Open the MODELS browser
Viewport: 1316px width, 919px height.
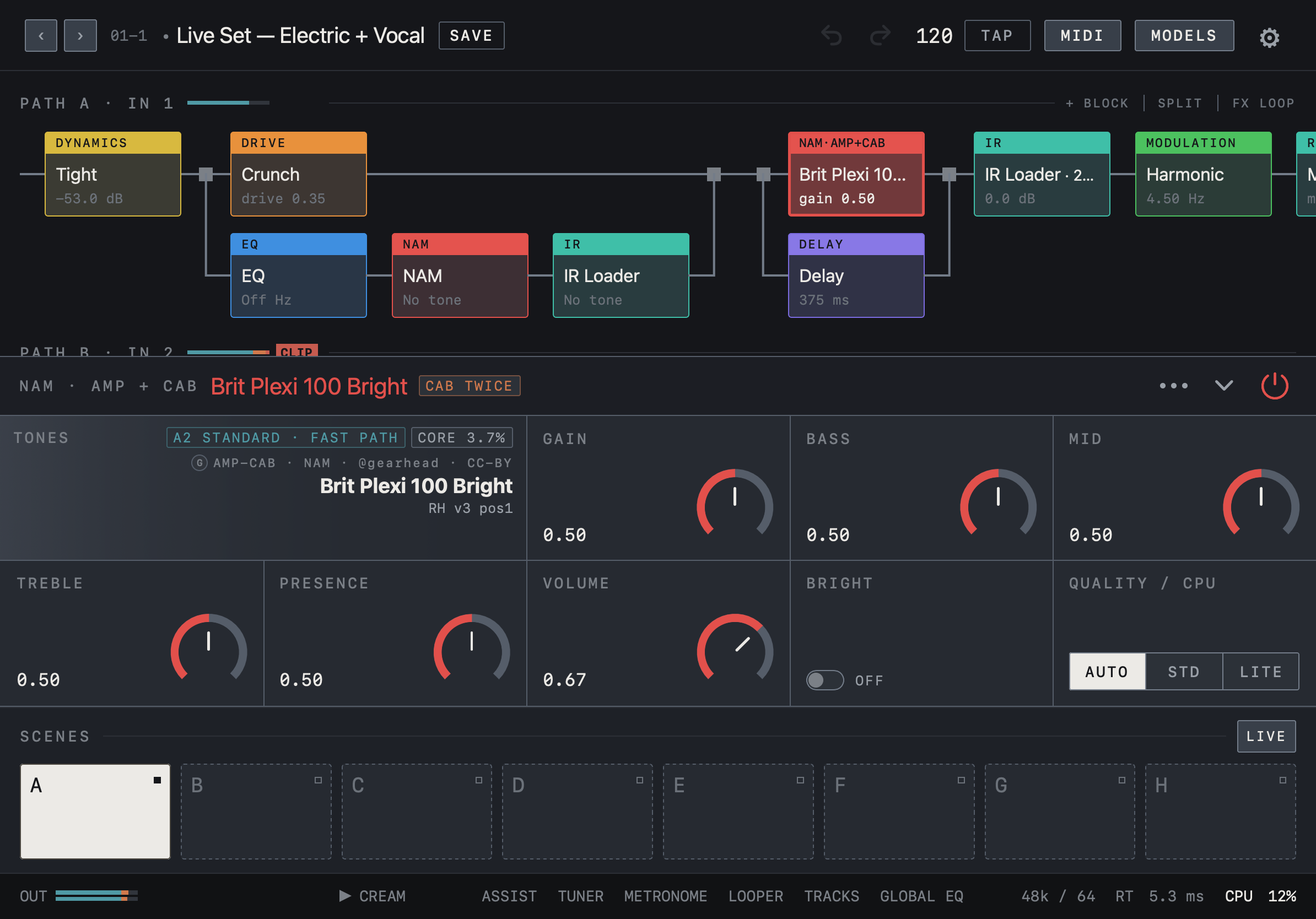tap(1184, 35)
